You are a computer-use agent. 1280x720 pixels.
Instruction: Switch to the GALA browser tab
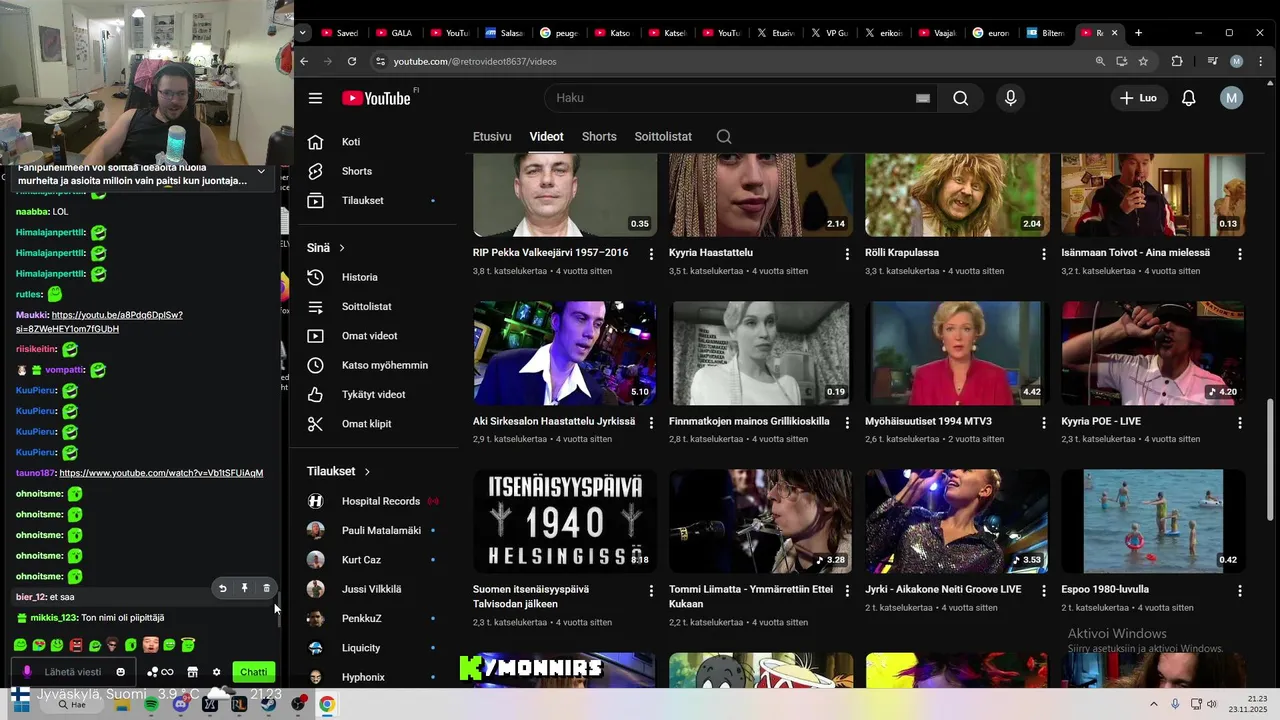[x=393, y=33]
